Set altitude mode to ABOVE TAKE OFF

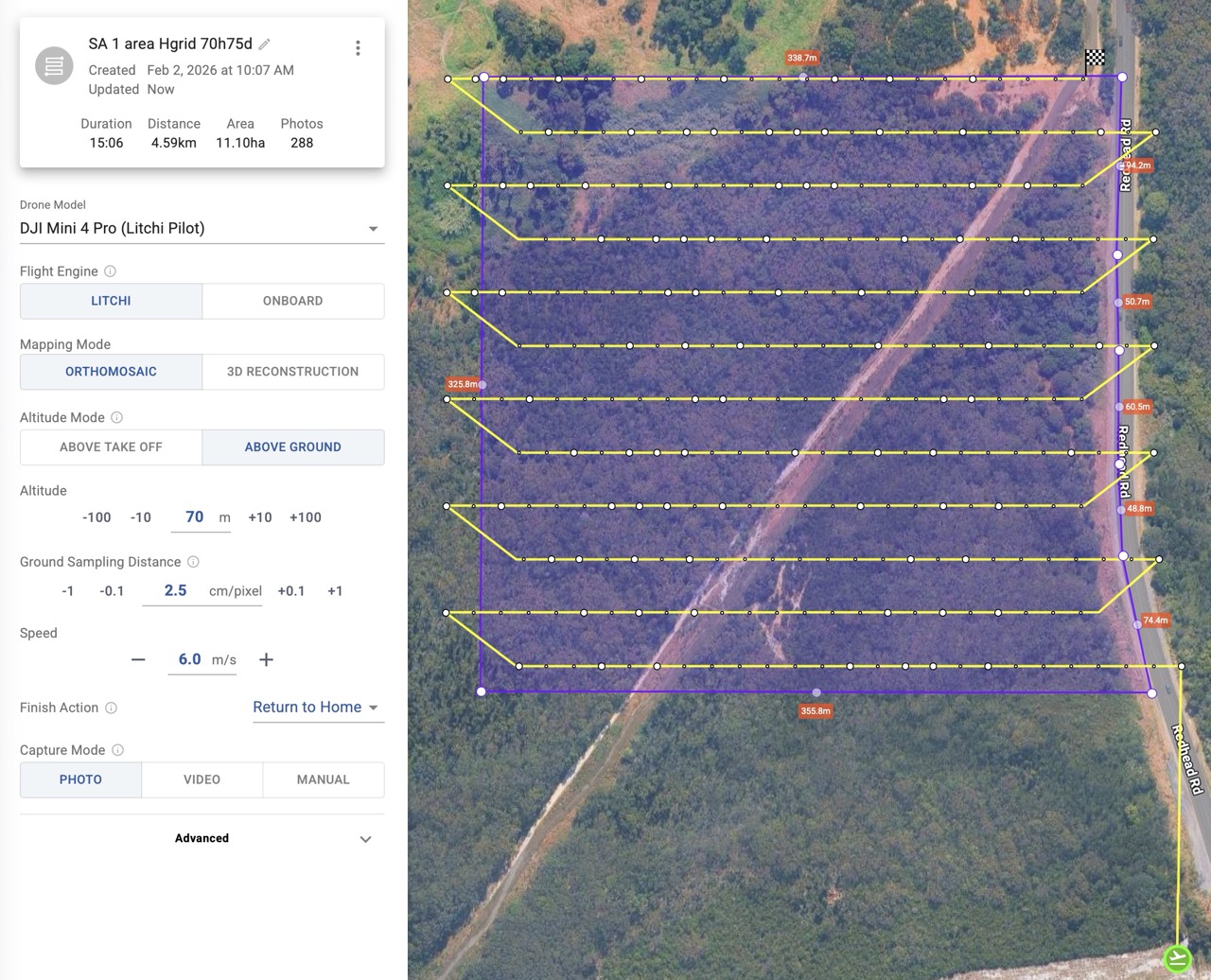click(x=111, y=447)
